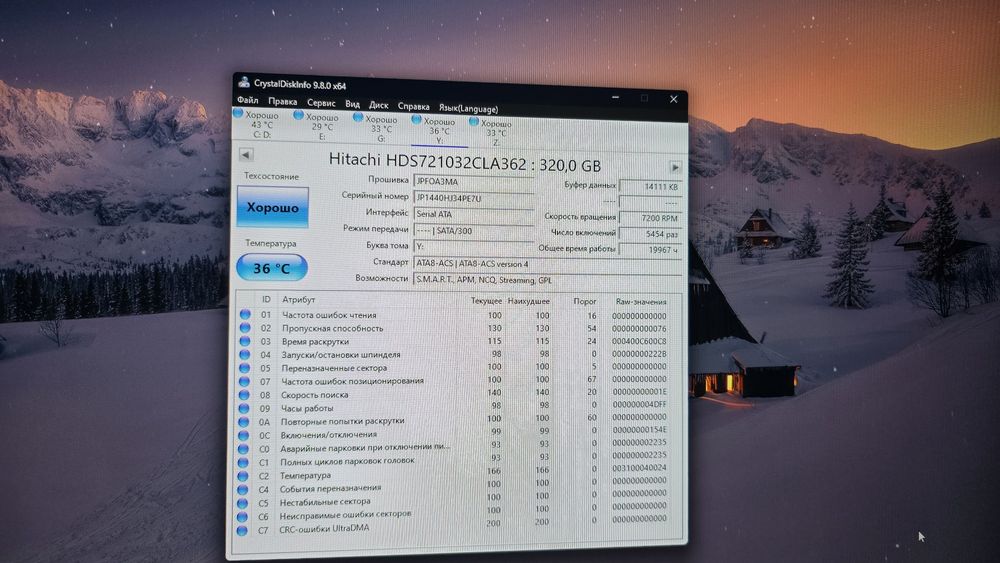Click status icon of attribute 04
Image resolution: width=1000 pixels, height=563 pixels.
[x=244, y=355]
